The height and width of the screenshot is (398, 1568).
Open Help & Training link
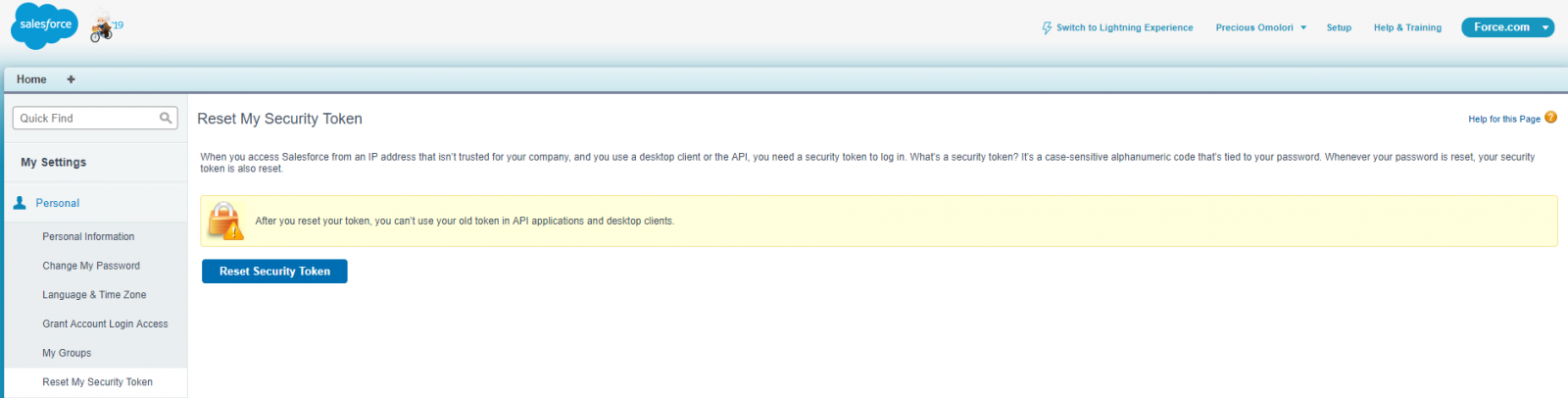coord(1407,27)
